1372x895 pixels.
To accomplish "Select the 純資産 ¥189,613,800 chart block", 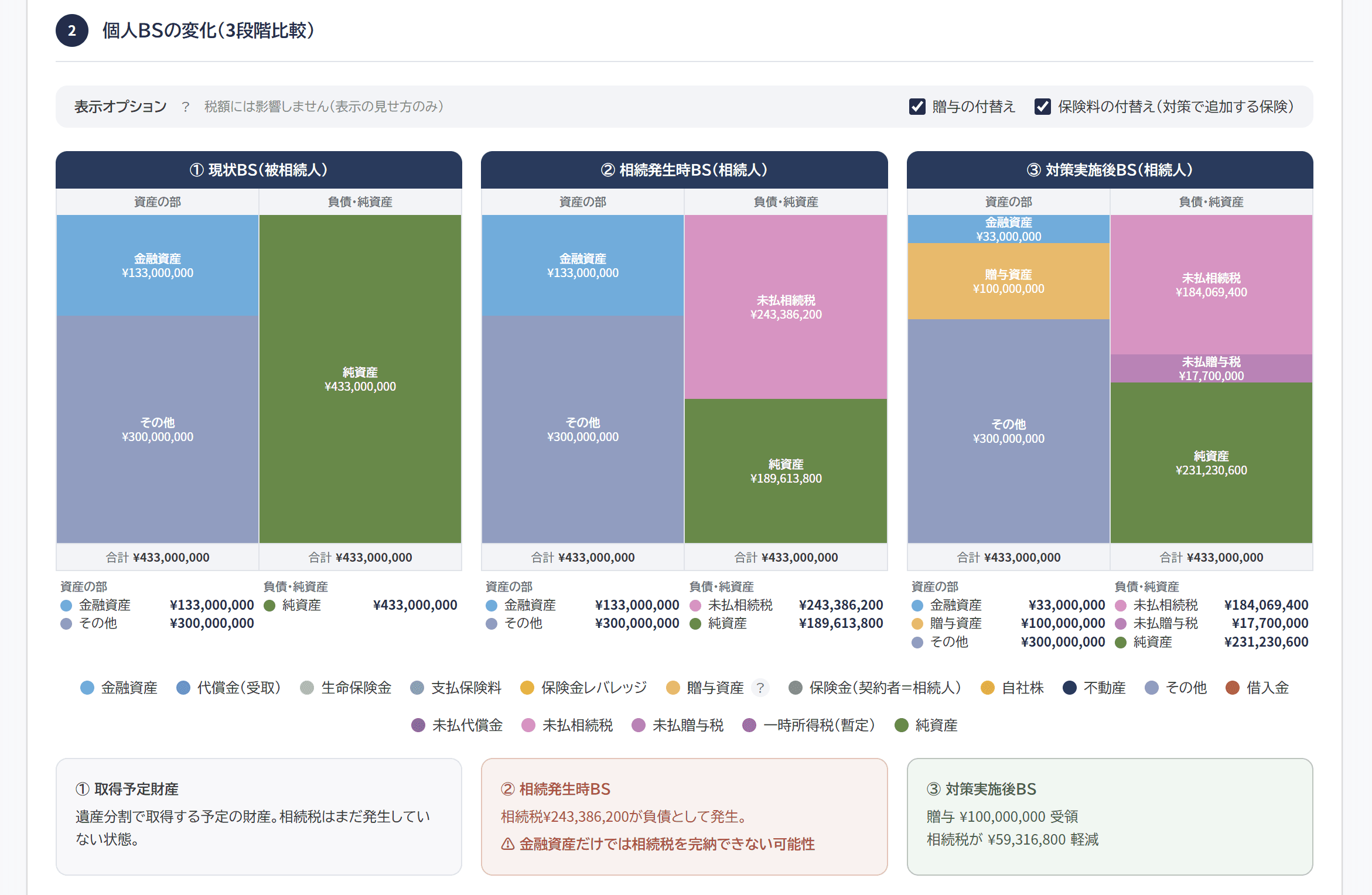I will pos(786,471).
